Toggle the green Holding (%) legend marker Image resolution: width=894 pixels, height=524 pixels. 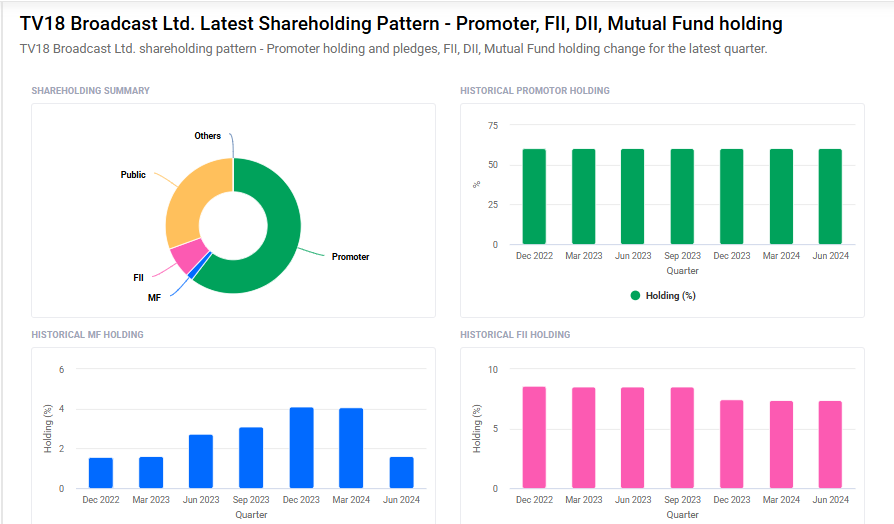tap(635, 295)
